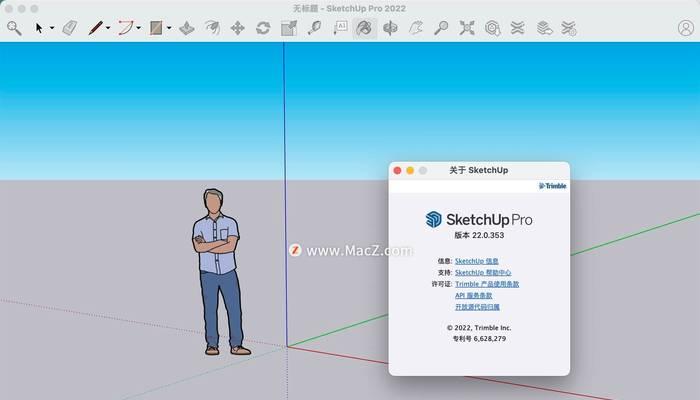Open the Search tool in the toolbar

pos(14,28)
